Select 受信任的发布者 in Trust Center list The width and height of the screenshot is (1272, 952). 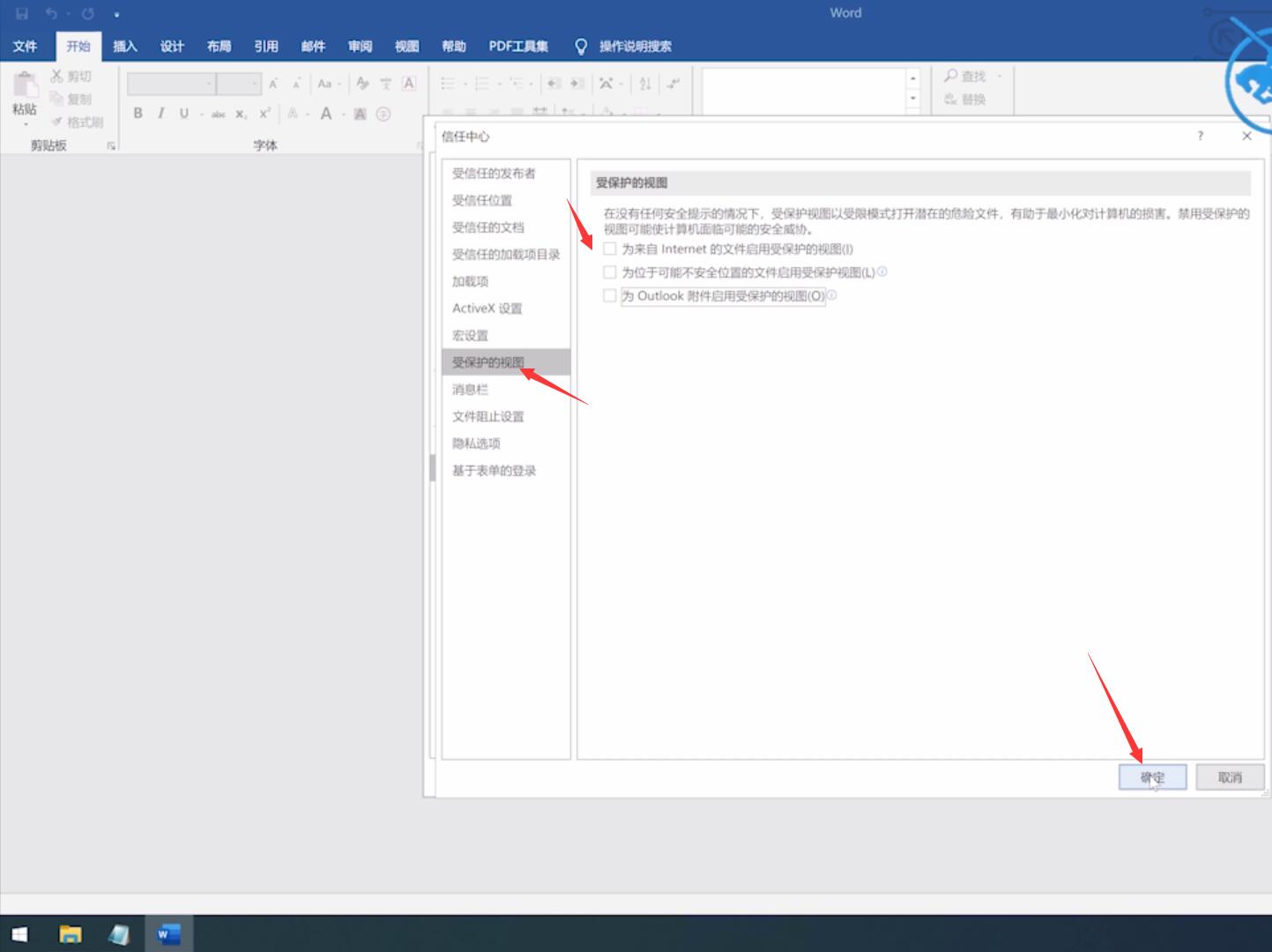[506, 173]
